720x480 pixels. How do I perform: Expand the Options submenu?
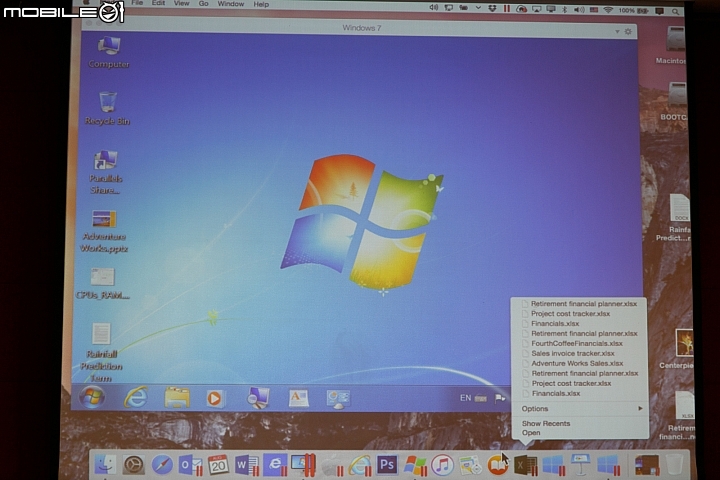581,408
